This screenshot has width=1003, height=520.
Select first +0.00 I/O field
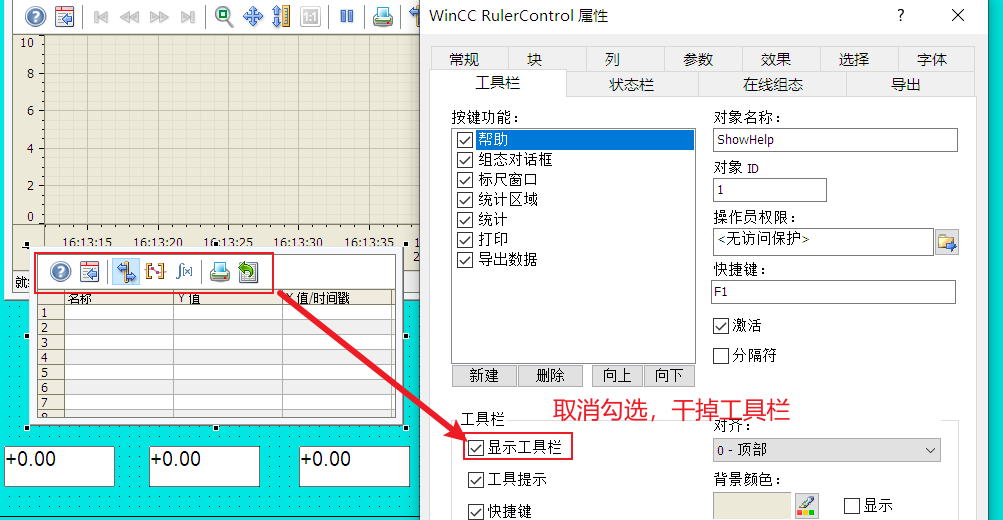(x=59, y=466)
